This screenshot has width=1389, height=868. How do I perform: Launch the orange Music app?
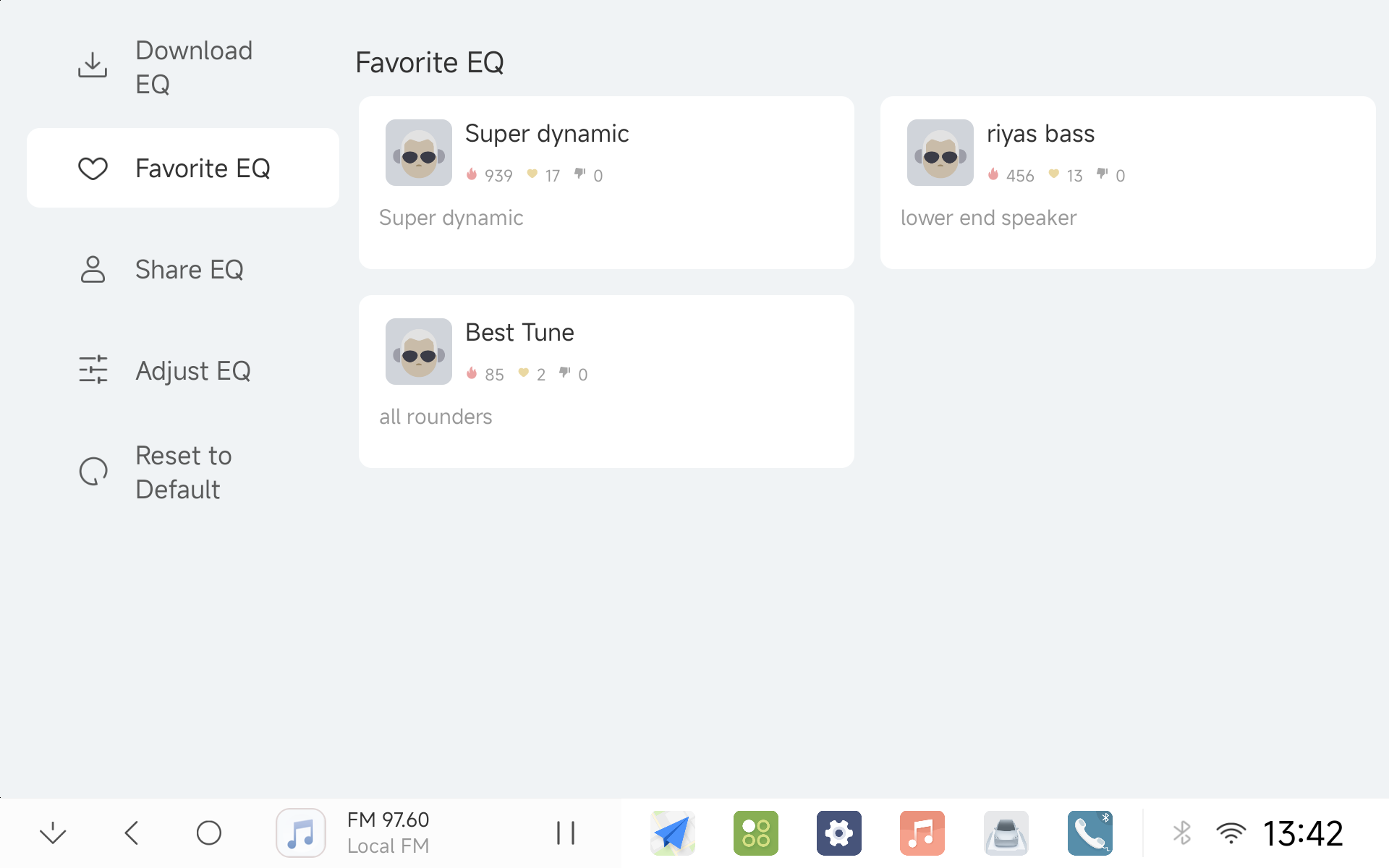[922, 833]
